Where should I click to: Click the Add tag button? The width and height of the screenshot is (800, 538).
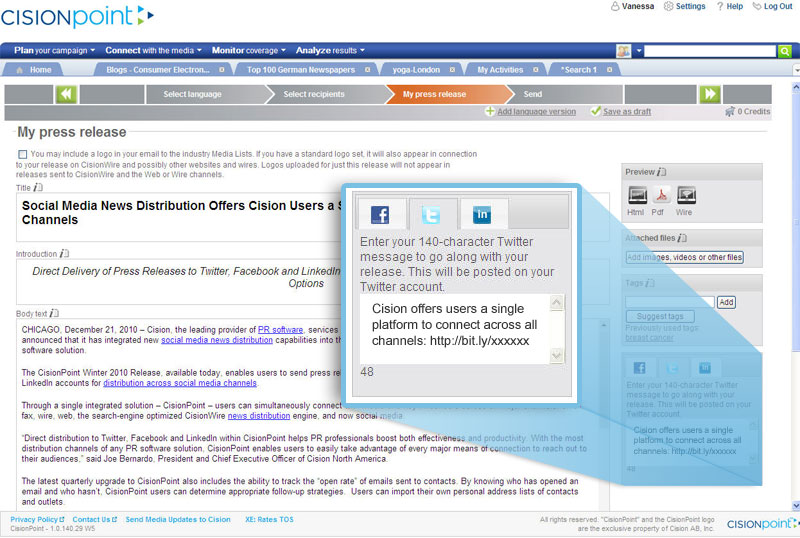[726, 302]
